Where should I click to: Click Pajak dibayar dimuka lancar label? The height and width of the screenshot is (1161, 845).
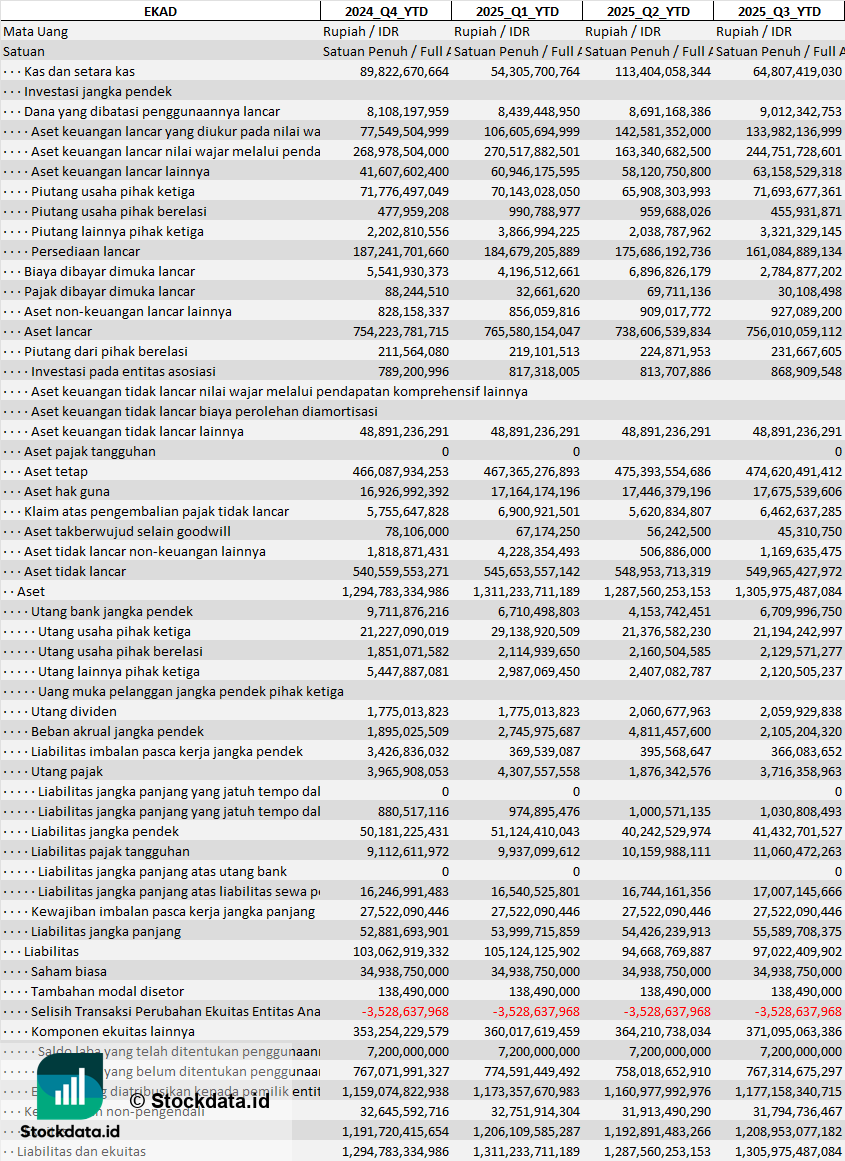110,291
